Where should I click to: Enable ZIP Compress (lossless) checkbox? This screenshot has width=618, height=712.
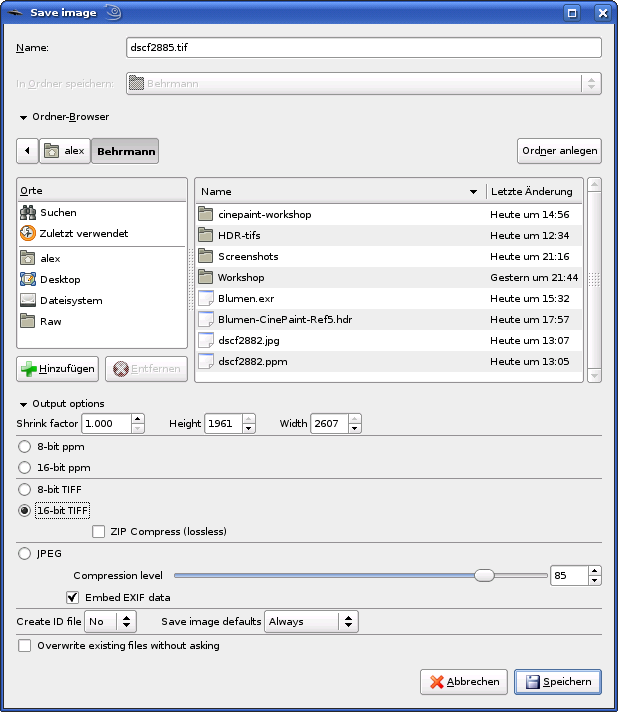click(99, 532)
